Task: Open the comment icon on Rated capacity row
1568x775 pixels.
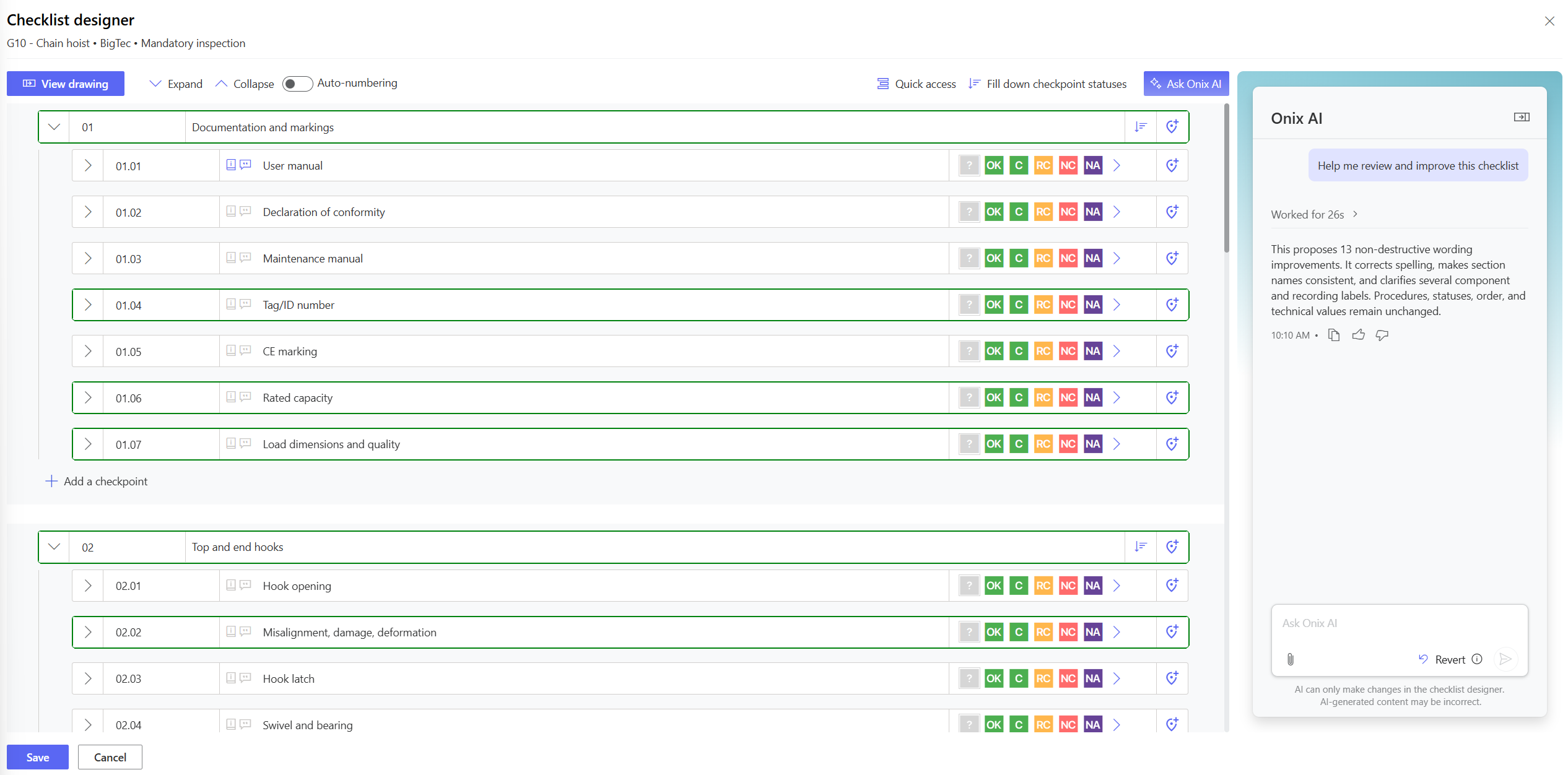Action: point(245,397)
